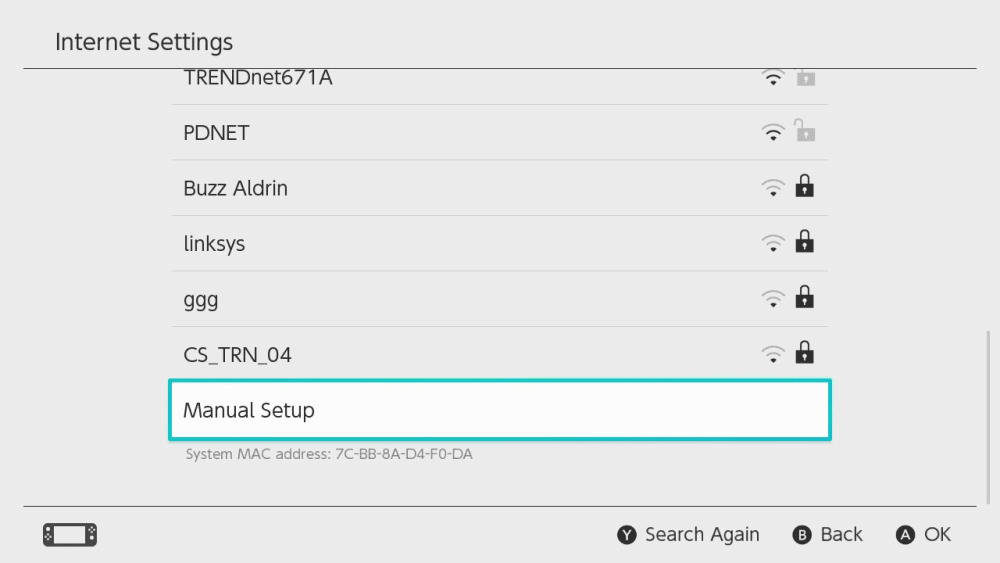This screenshot has width=1000, height=563.
Task: Click the System MAC address text
Action: click(329, 455)
